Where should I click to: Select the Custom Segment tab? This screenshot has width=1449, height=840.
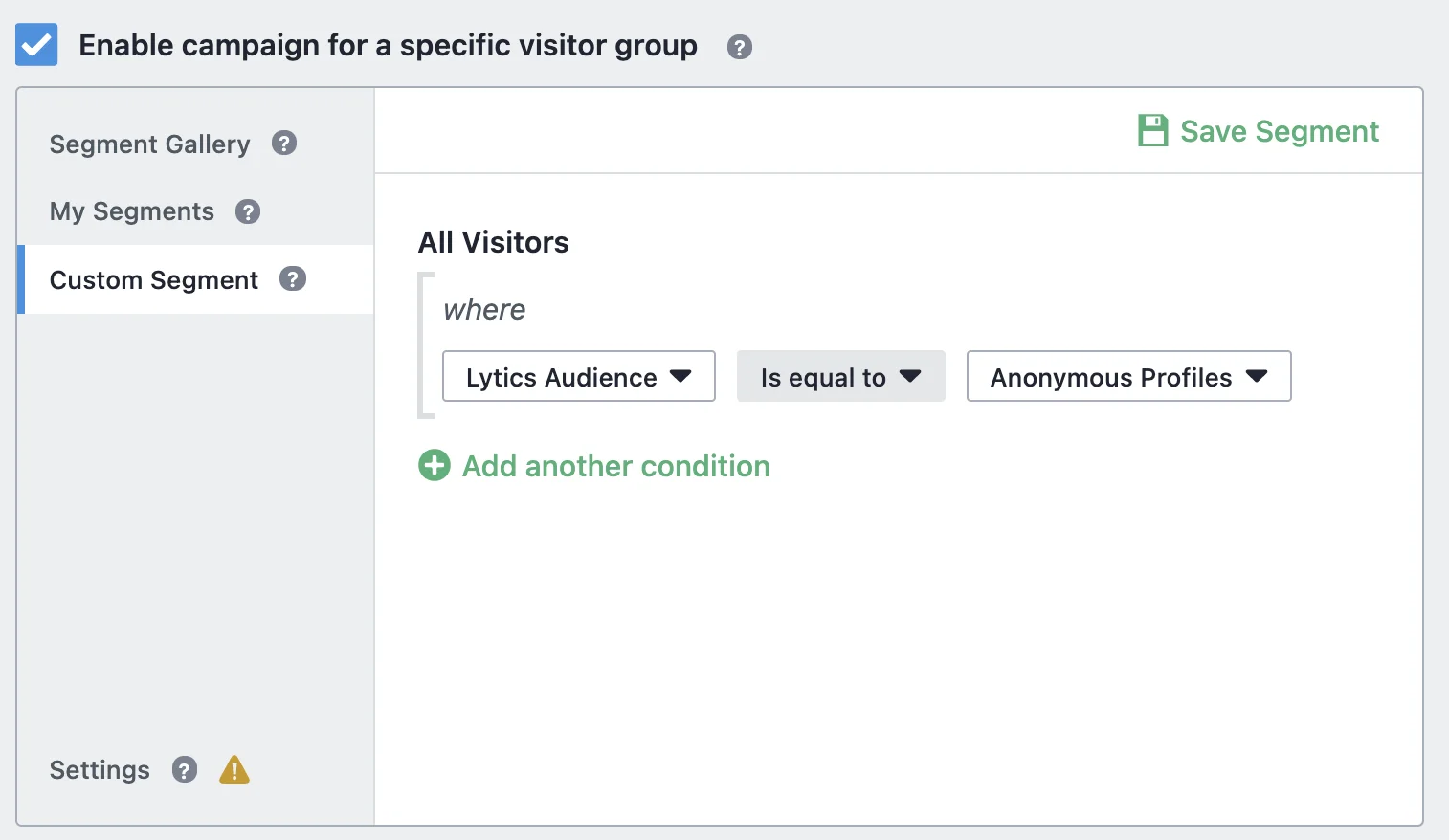[x=154, y=280]
